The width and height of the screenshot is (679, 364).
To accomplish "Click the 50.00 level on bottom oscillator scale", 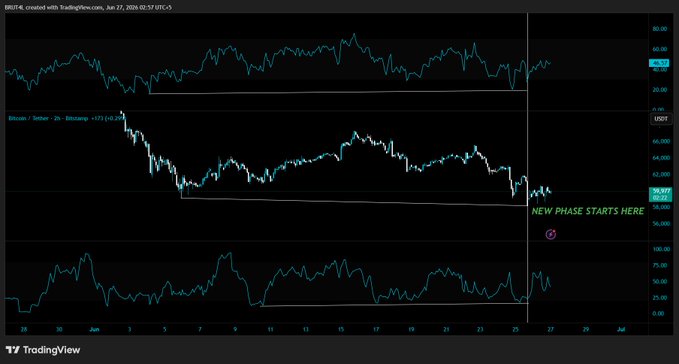I will [660, 281].
